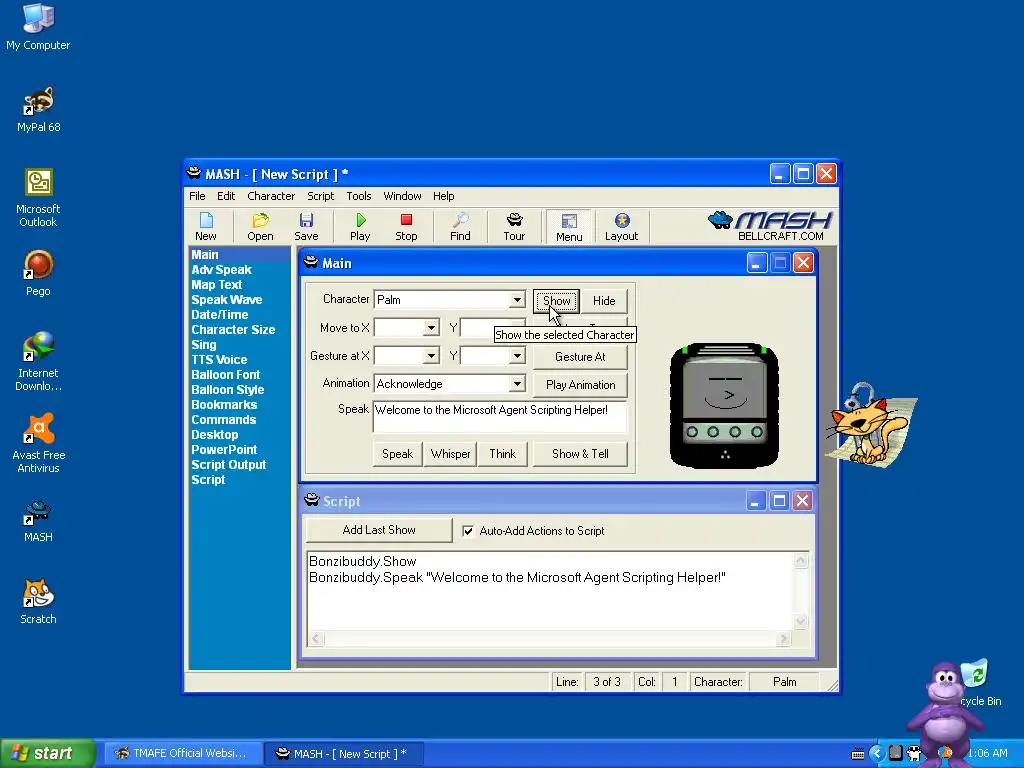Click in the Speak text field

pos(500,417)
